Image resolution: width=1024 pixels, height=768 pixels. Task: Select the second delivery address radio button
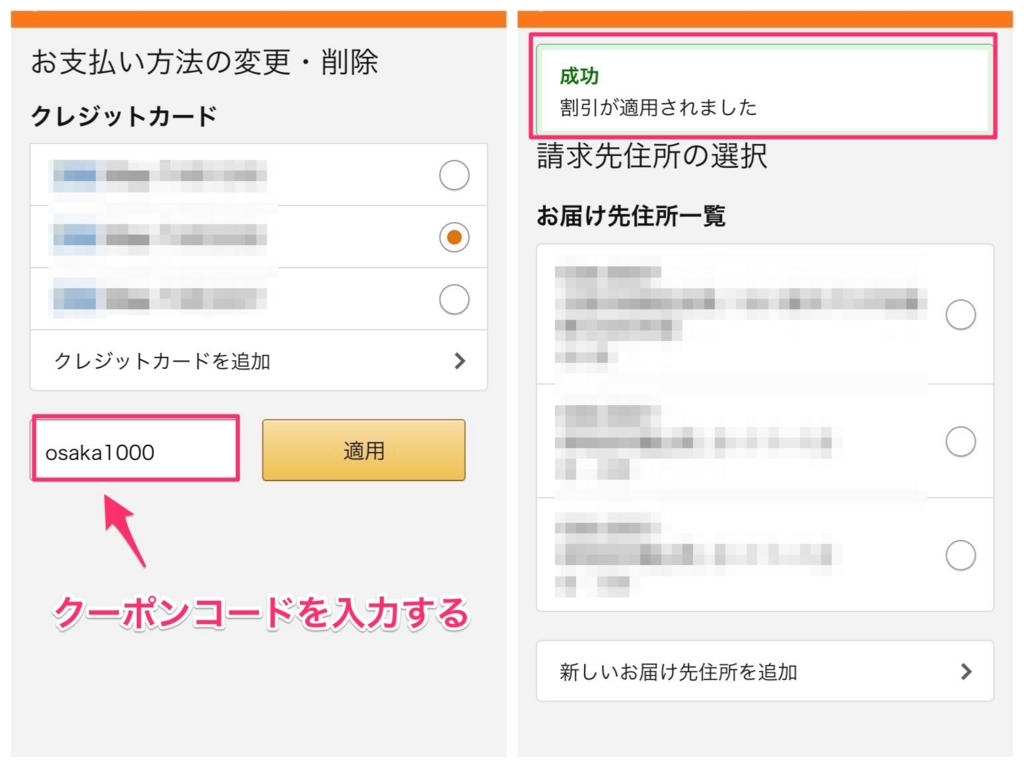click(x=961, y=442)
